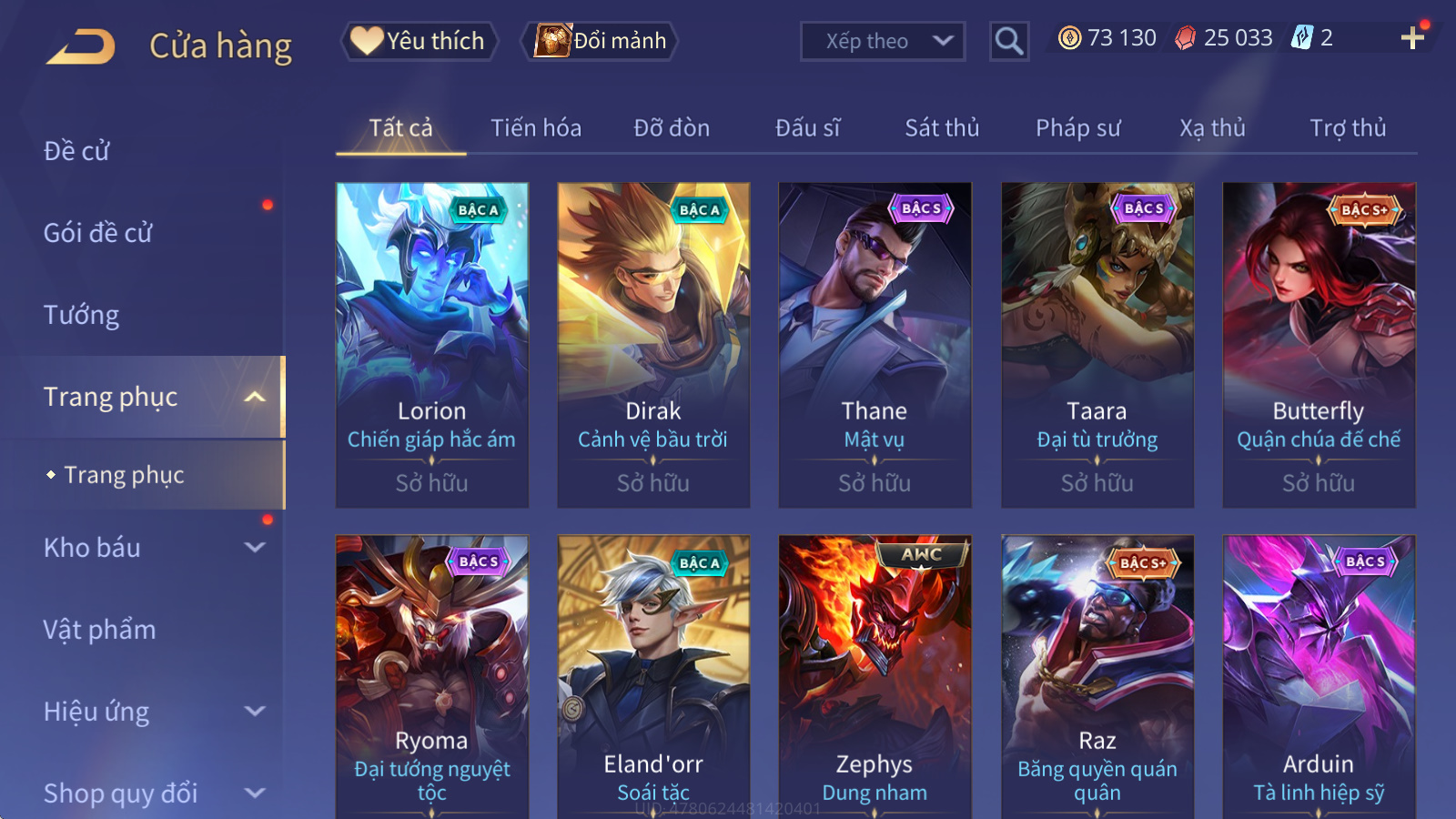The image size is (1456, 819).
Task: Expand the Kho báu sidebar section
Action: tap(256, 547)
